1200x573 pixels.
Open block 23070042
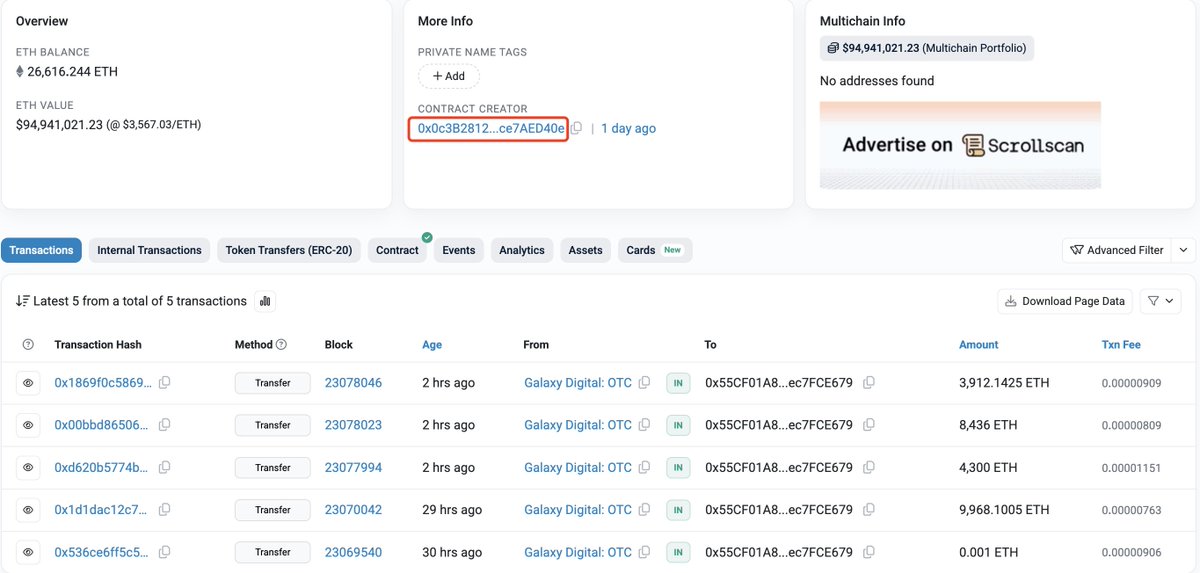(x=353, y=510)
